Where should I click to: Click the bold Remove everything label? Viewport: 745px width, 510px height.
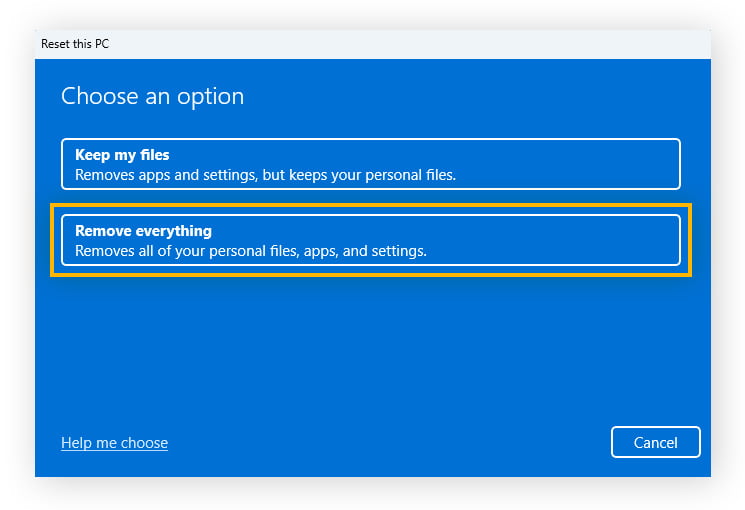[x=143, y=231]
